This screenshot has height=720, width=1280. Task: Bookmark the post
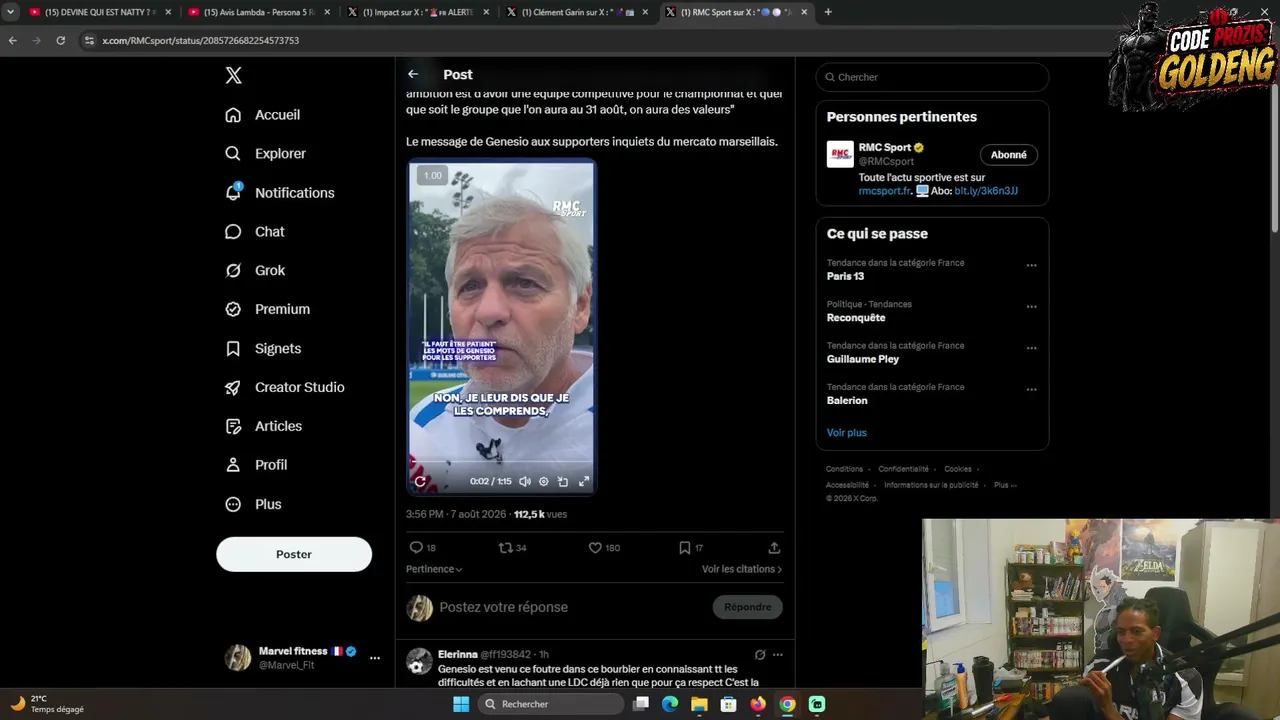[x=685, y=548]
